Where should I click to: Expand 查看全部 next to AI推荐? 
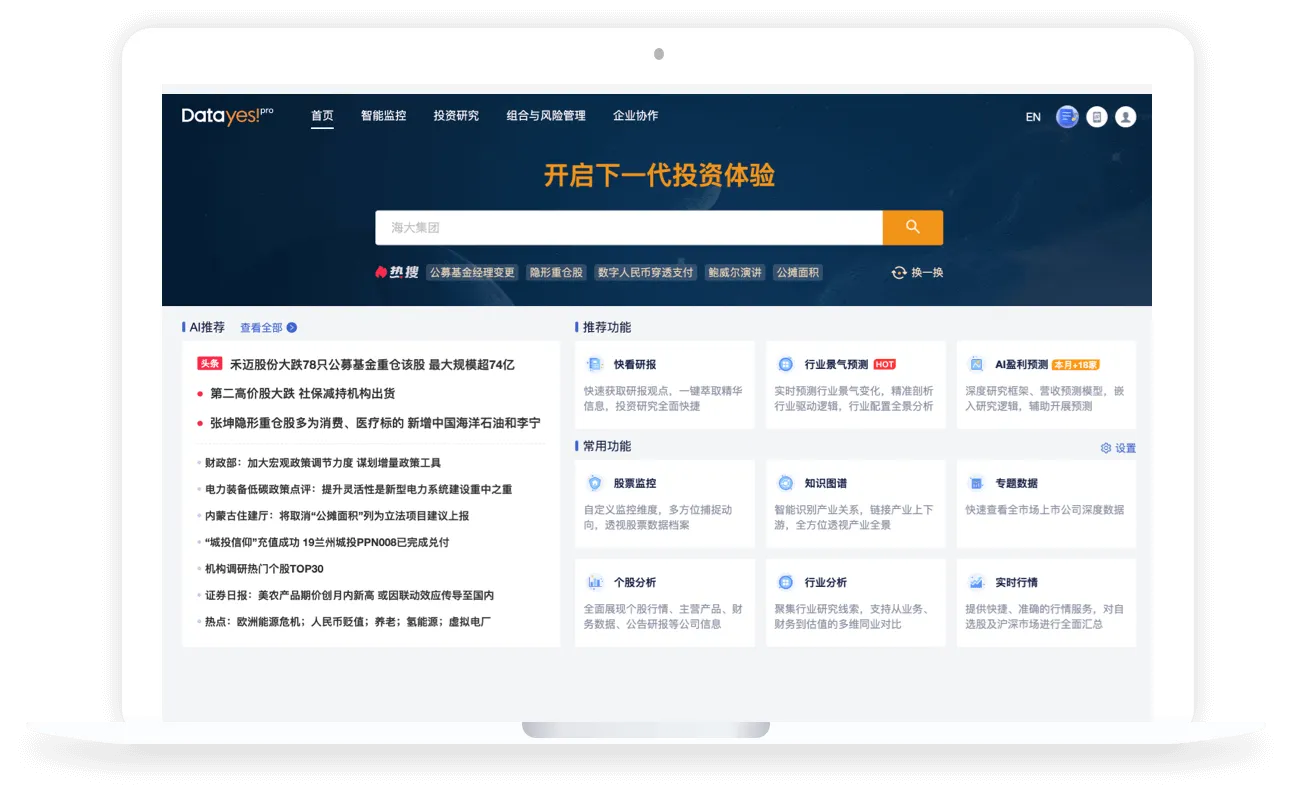click(268, 327)
